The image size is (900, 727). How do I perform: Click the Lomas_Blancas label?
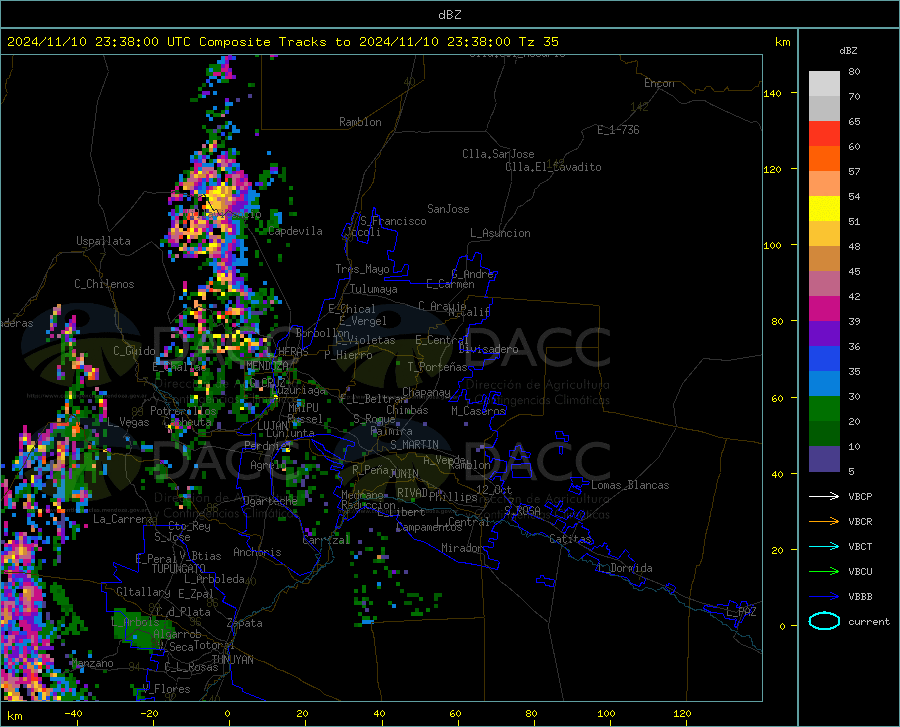click(630, 485)
